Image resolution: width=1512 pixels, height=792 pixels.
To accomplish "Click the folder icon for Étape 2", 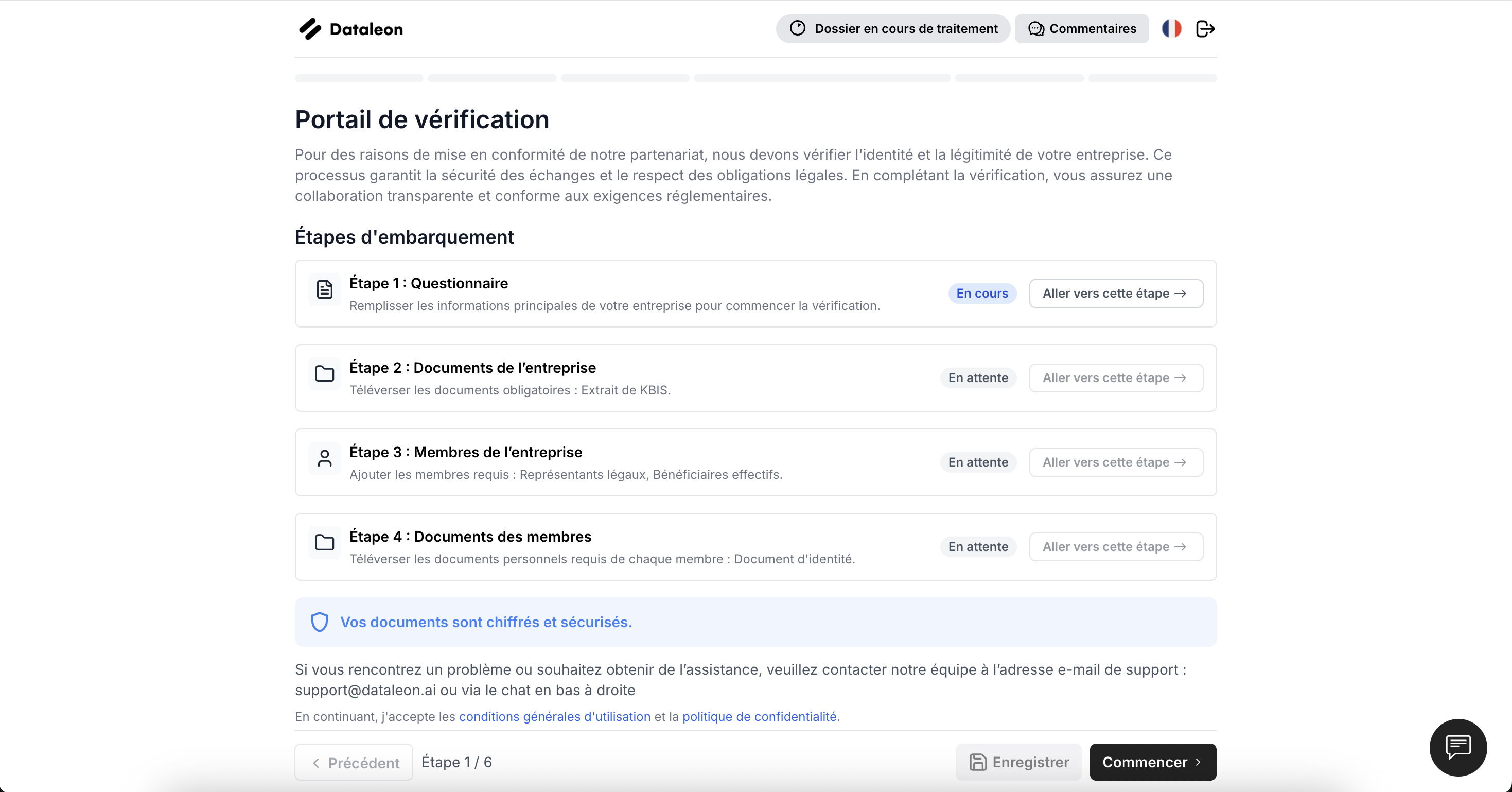I will click(x=325, y=374).
